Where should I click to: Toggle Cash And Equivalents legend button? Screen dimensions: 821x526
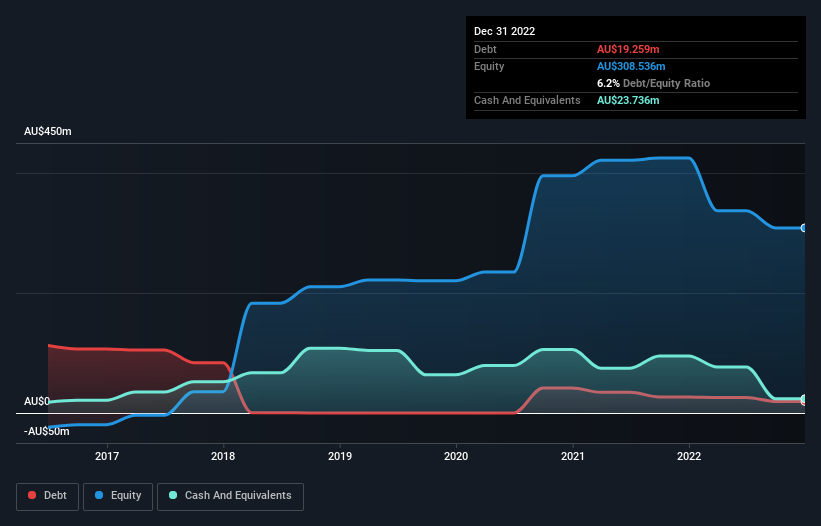pyautogui.click(x=230, y=496)
